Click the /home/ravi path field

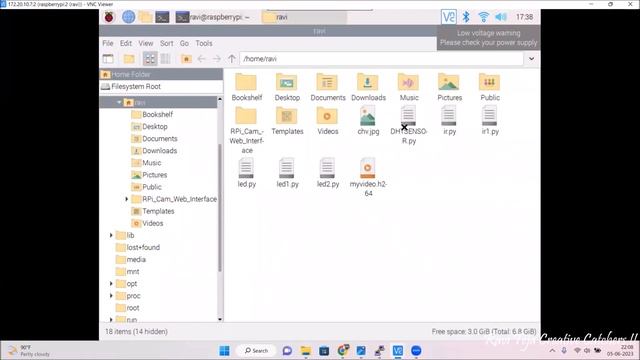pyautogui.click(x=381, y=59)
